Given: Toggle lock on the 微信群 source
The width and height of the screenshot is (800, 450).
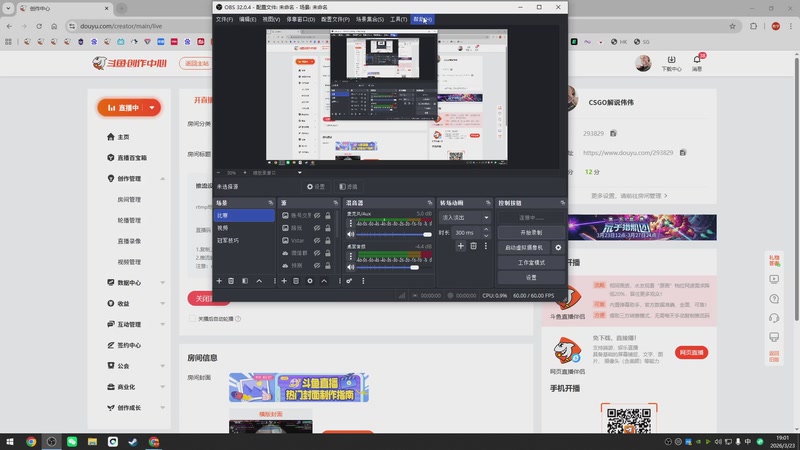Looking at the screenshot, I should click(x=328, y=253).
